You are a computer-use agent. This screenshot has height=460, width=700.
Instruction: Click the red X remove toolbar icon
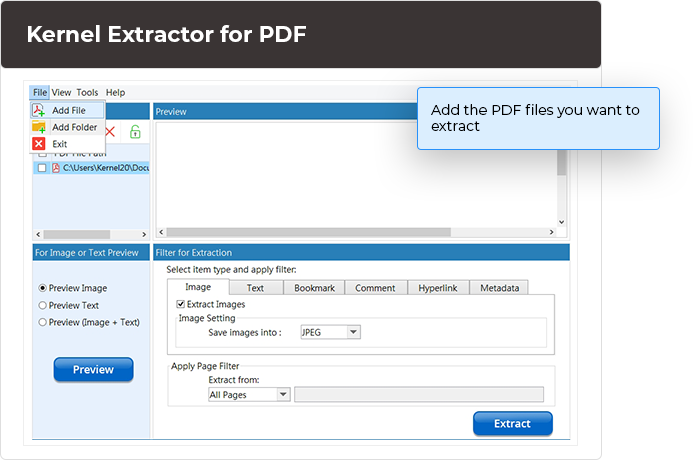tap(112, 131)
